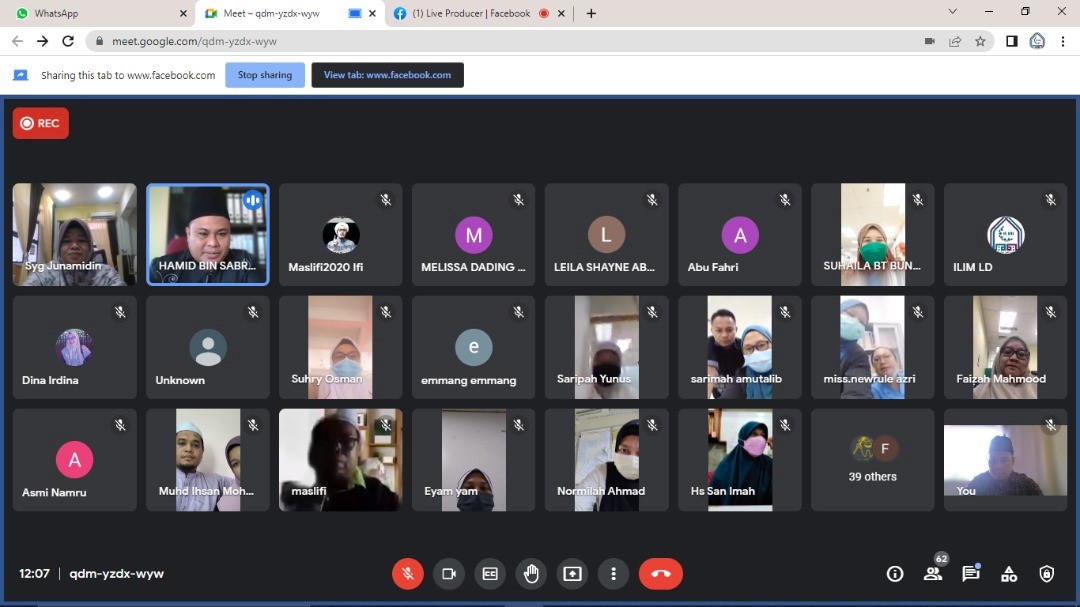Select Syg Junamidin video tile

pos(74,234)
